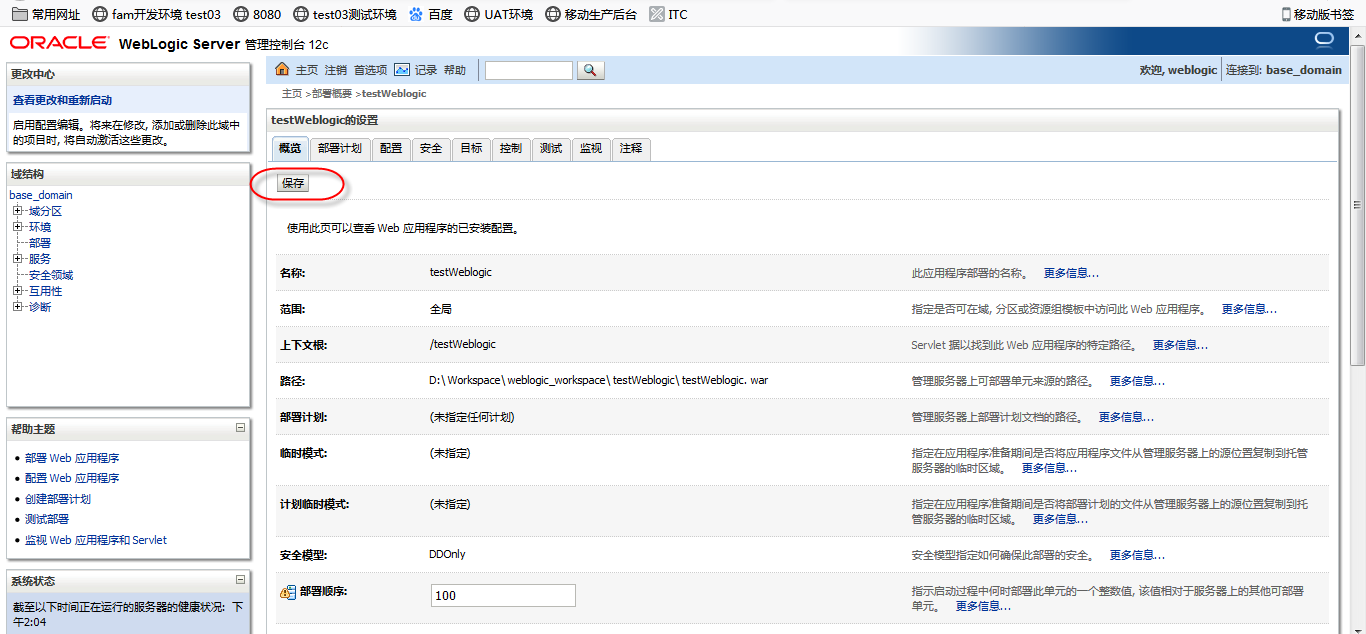Open the test03测试环境 bookmark
Image resolution: width=1366 pixels, height=634 pixels.
[x=345, y=14]
